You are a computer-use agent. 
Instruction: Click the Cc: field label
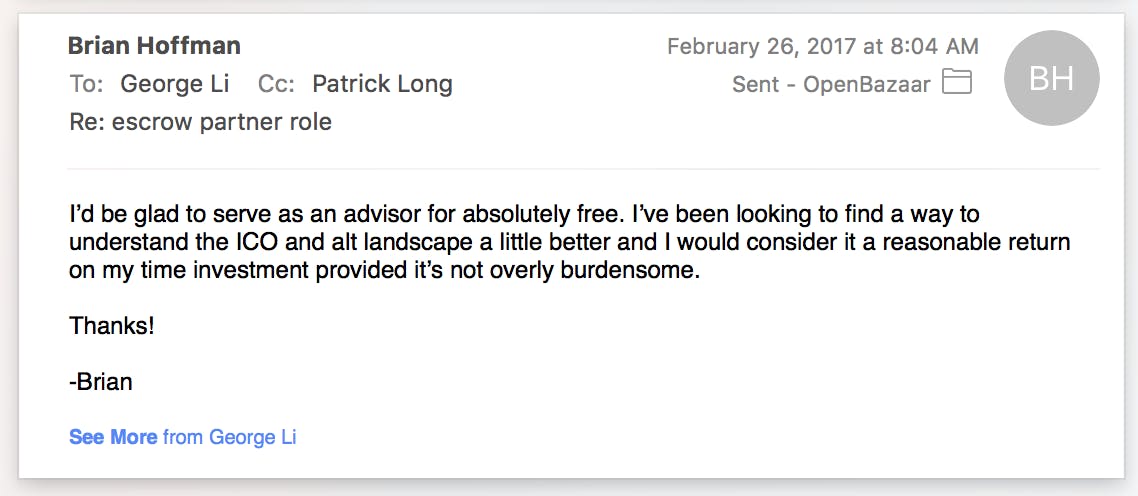[x=276, y=84]
